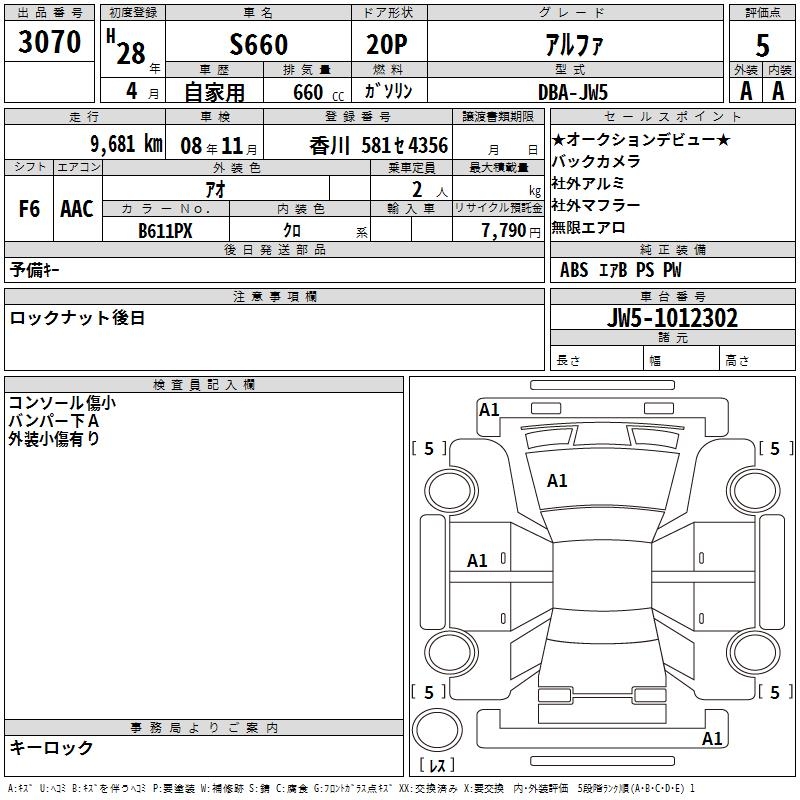Select sales point 無限エアロ

click(588, 227)
